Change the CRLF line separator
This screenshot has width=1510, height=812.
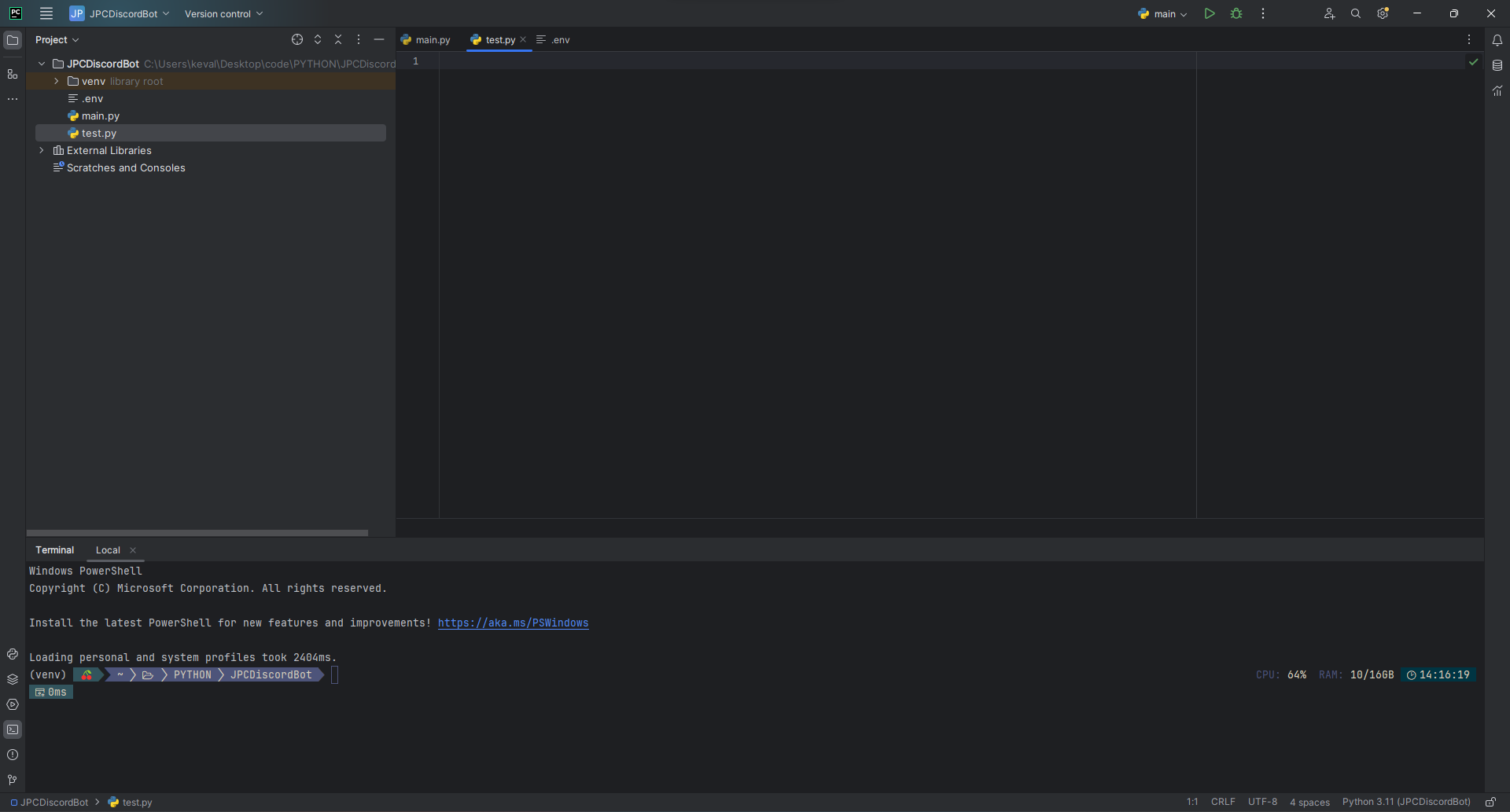pos(1223,802)
